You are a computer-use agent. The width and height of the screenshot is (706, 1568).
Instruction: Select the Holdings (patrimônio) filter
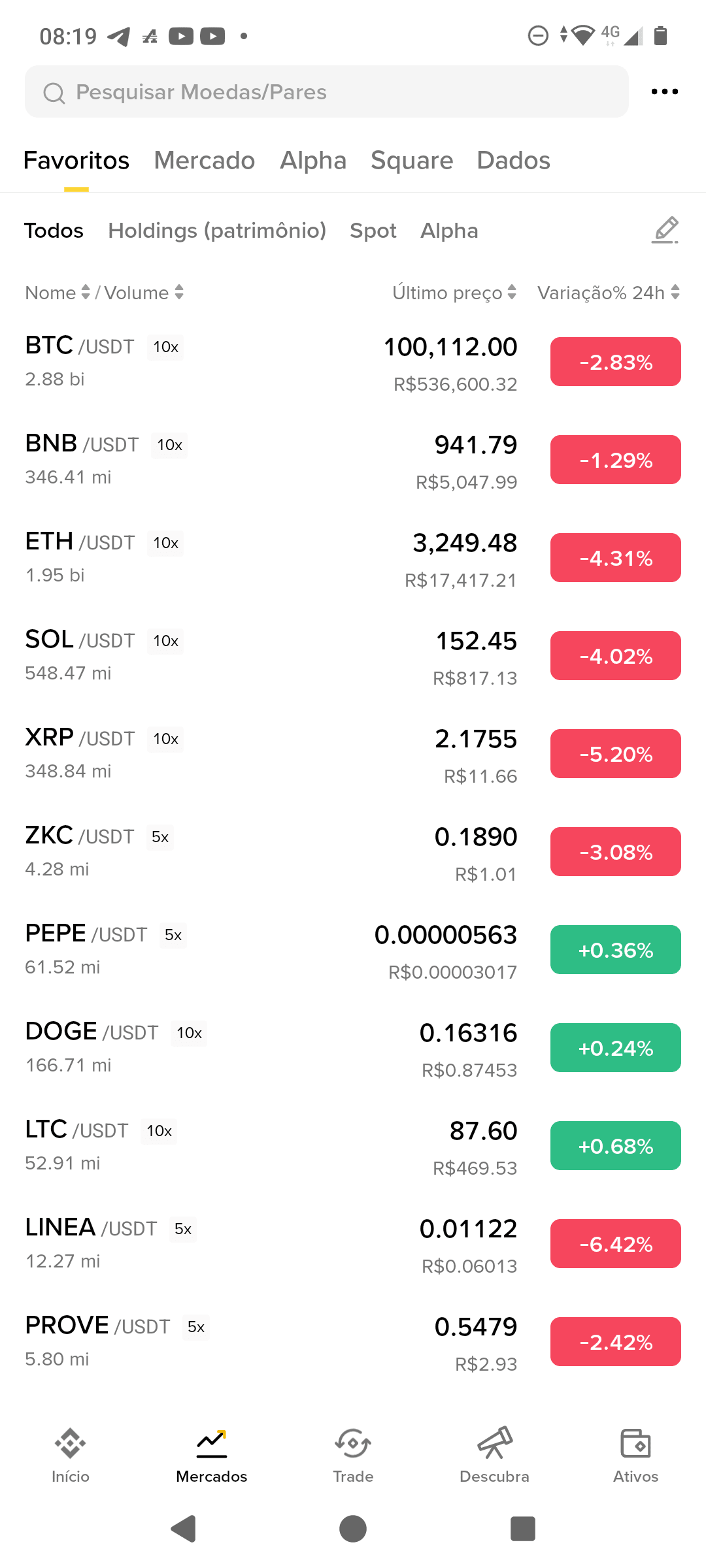(x=217, y=231)
